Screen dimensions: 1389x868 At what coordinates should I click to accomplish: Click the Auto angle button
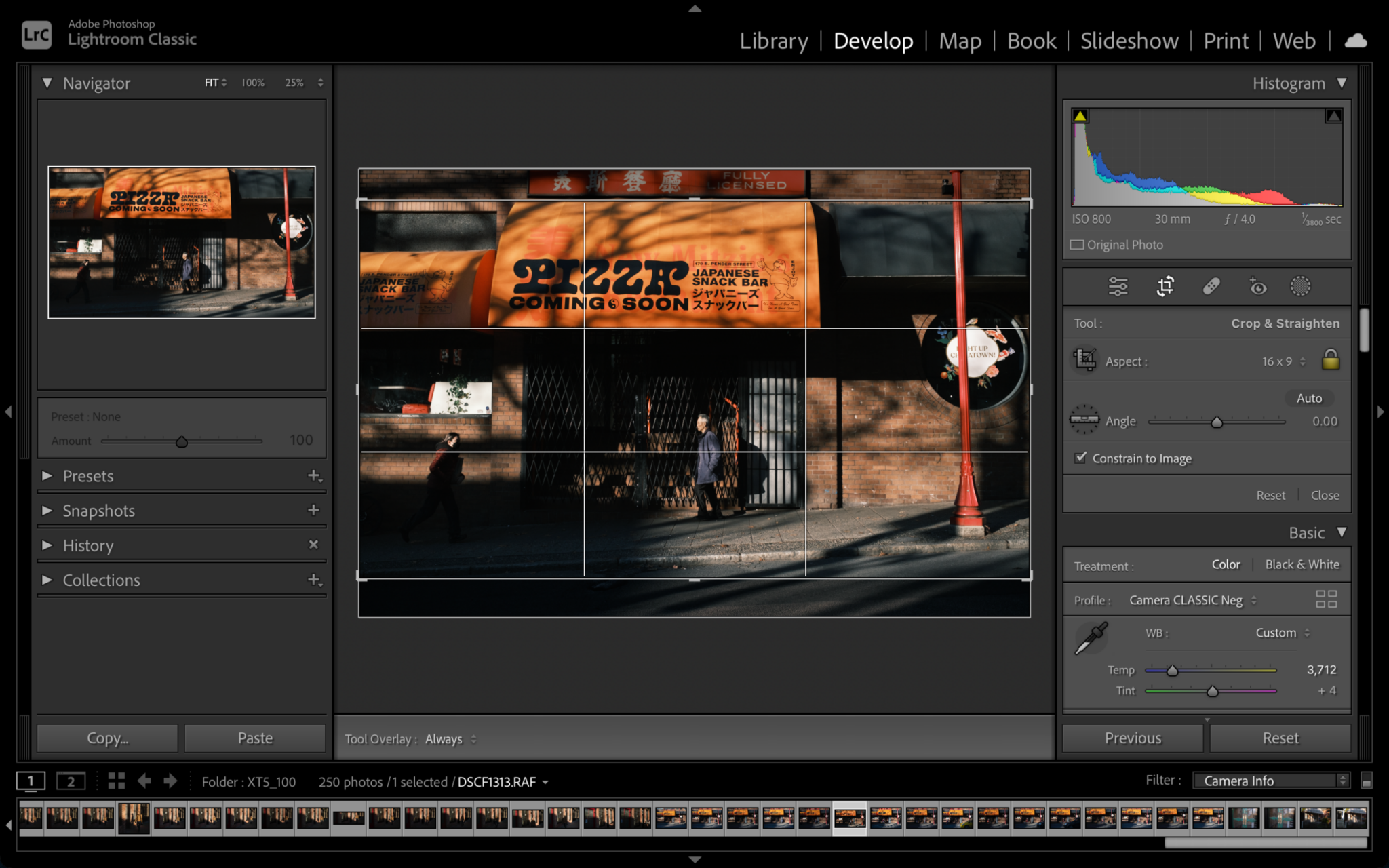1308,398
